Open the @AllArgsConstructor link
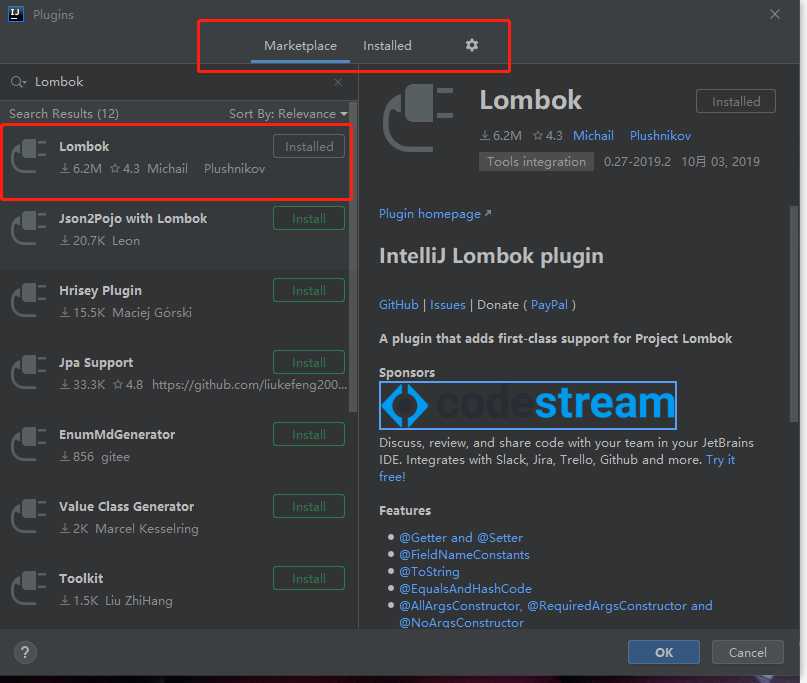 coord(460,606)
